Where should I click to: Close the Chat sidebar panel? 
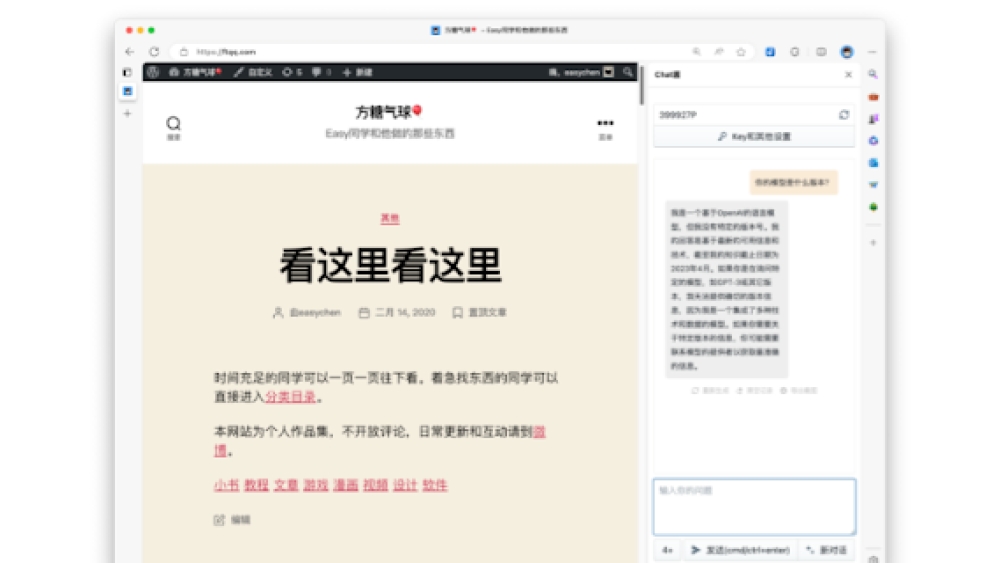[848, 75]
